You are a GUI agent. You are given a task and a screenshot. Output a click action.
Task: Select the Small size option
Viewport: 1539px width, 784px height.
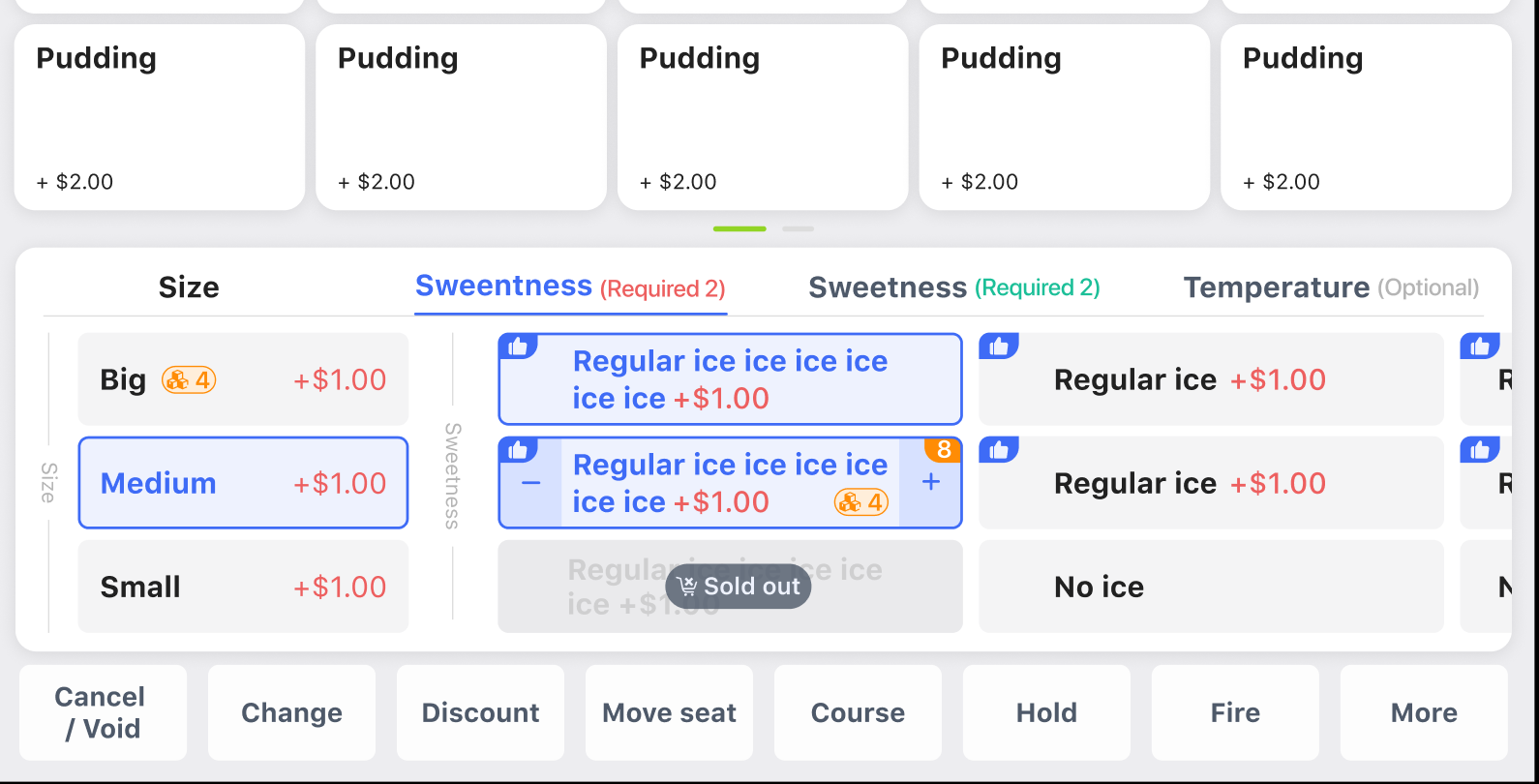click(243, 587)
